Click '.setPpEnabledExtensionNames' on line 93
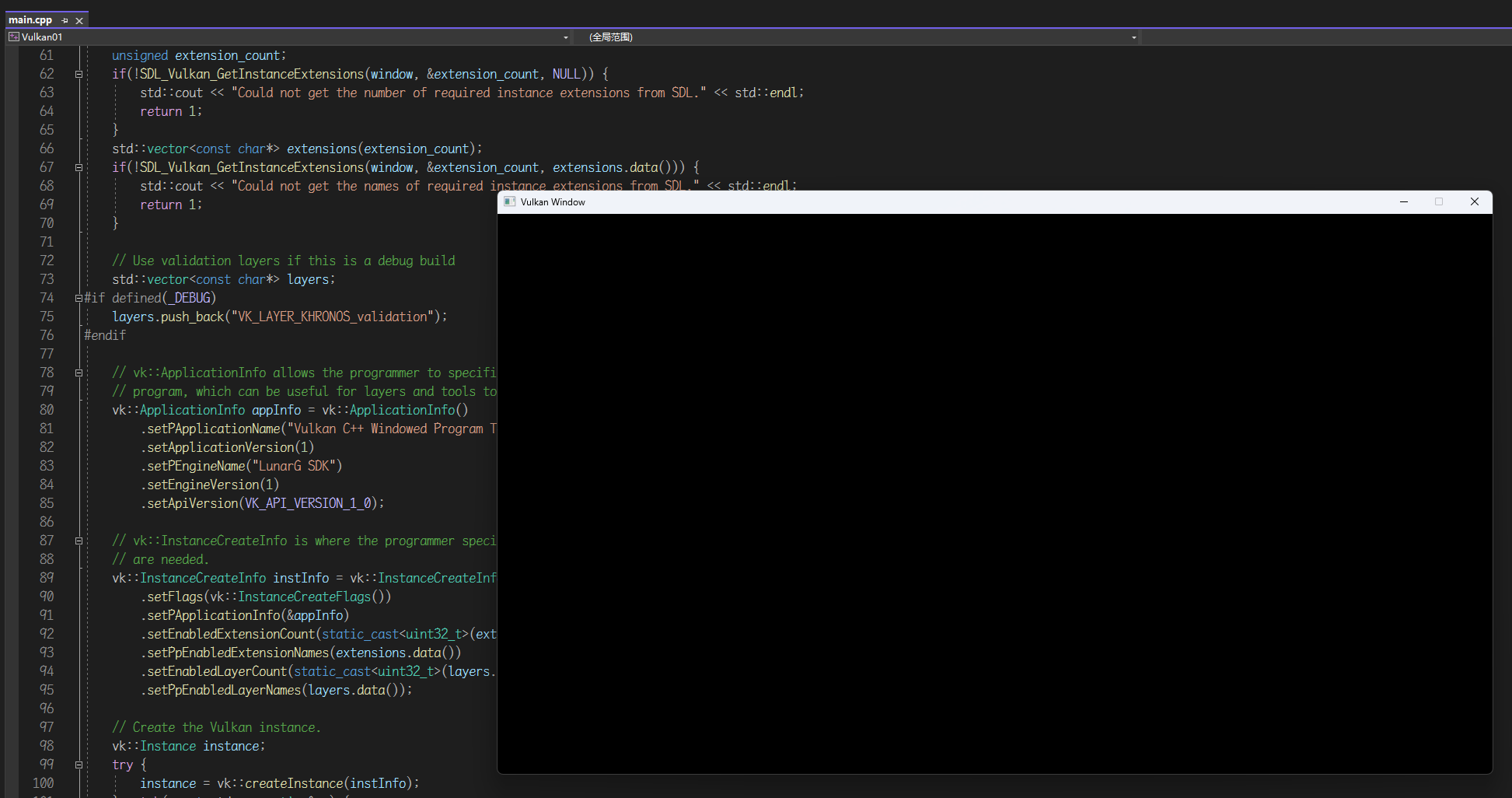Screen dimensions: 1512x798 click(235, 653)
